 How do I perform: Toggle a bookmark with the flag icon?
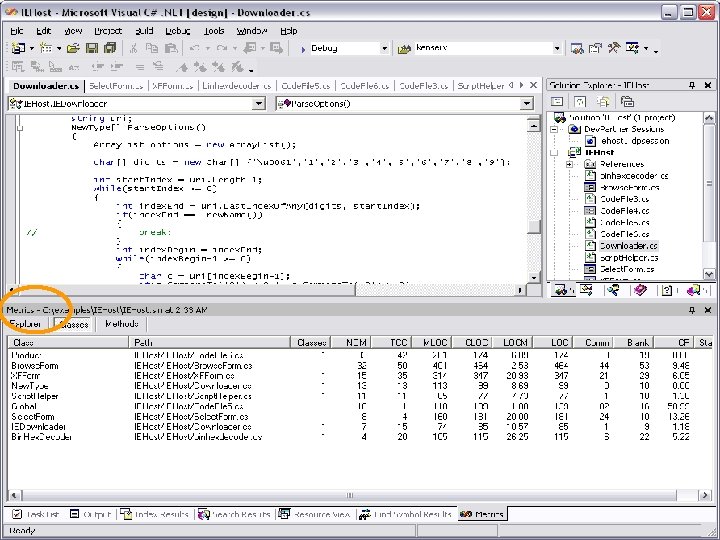point(182,67)
